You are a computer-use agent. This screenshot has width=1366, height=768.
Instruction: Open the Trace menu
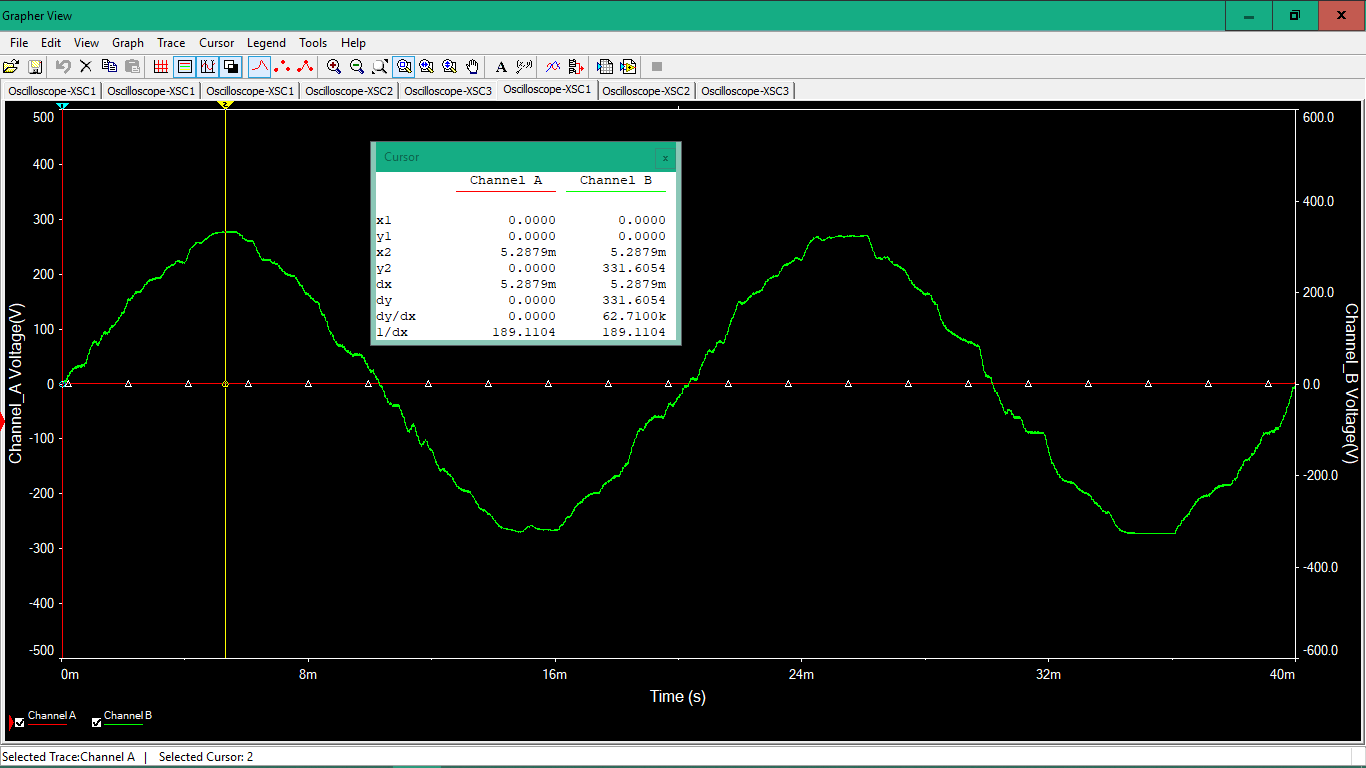[170, 43]
